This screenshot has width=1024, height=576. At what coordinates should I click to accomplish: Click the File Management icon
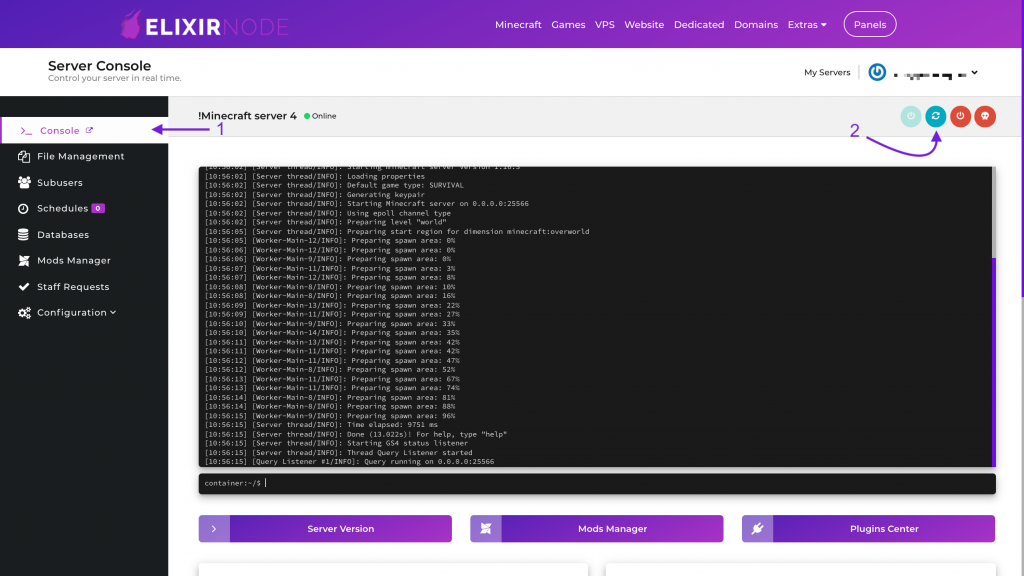[24, 157]
